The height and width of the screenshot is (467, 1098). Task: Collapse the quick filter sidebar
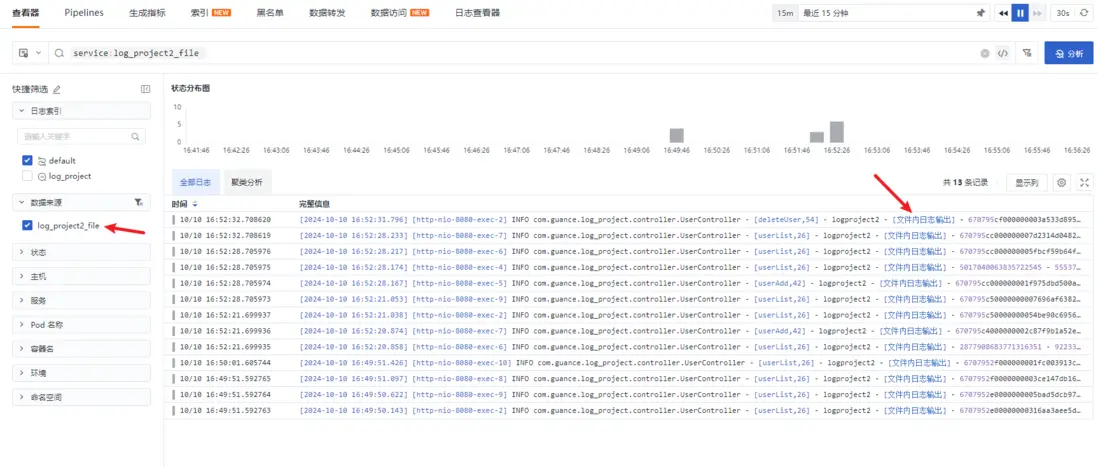point(145,89)
